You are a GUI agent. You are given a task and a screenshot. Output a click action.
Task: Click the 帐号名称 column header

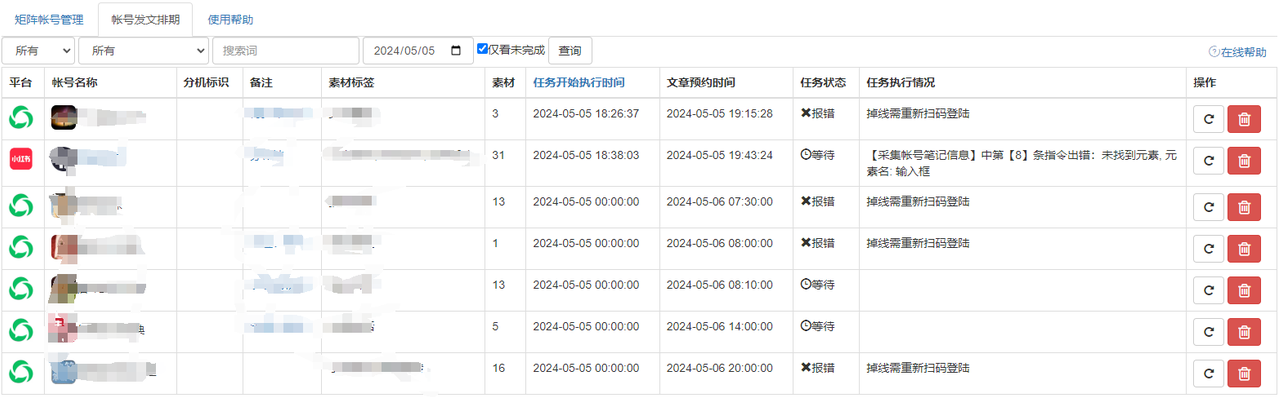pyautogui.click(x=74, y=82)
